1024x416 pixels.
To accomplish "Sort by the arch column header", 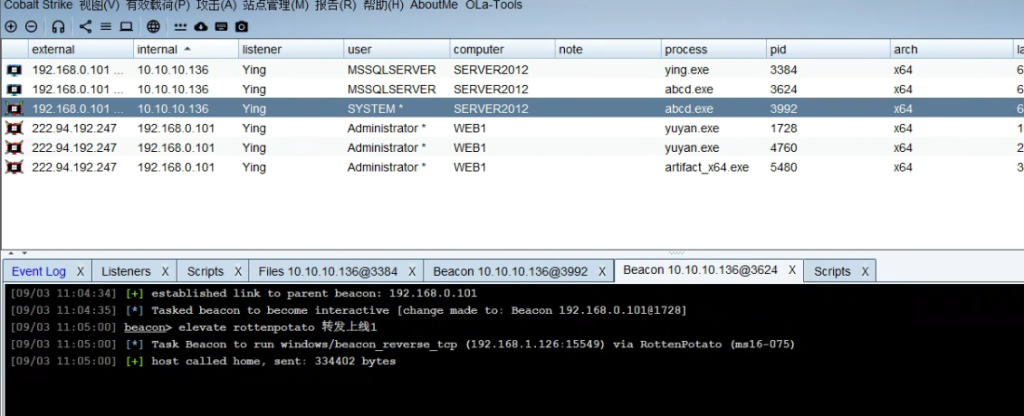I will [952, 50].
